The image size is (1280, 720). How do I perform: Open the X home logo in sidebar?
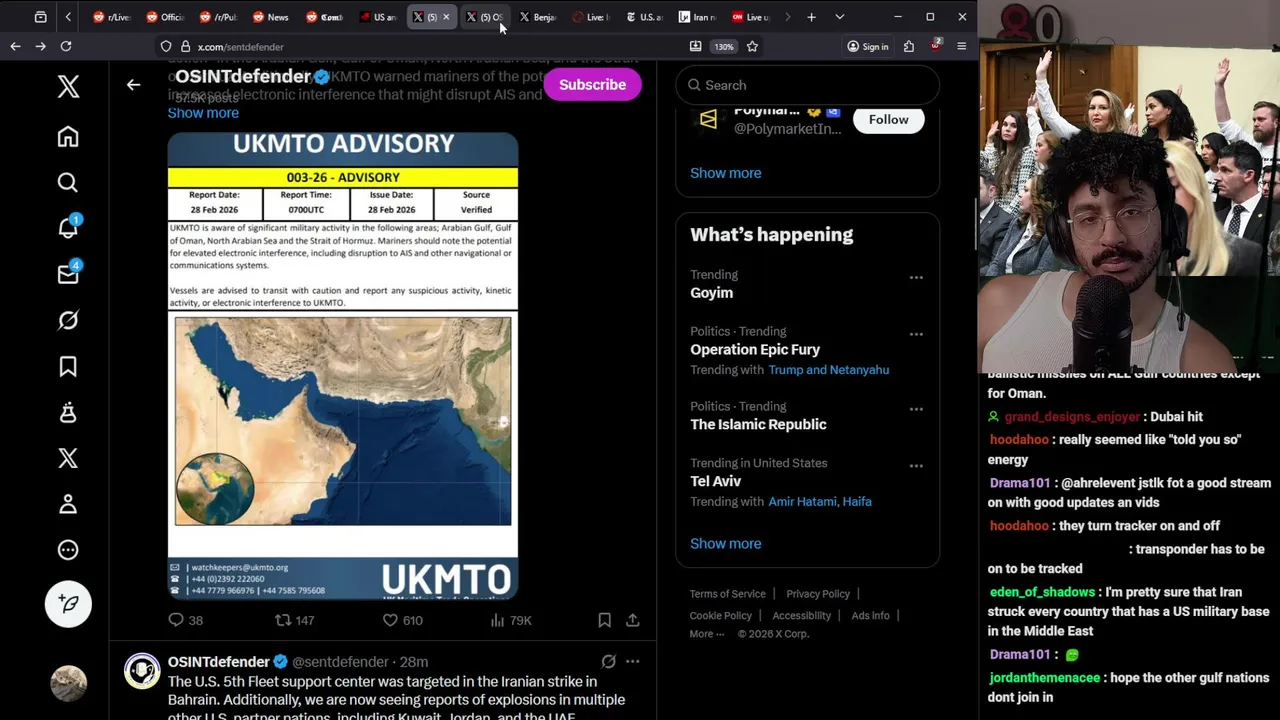(x=68, y=86)
